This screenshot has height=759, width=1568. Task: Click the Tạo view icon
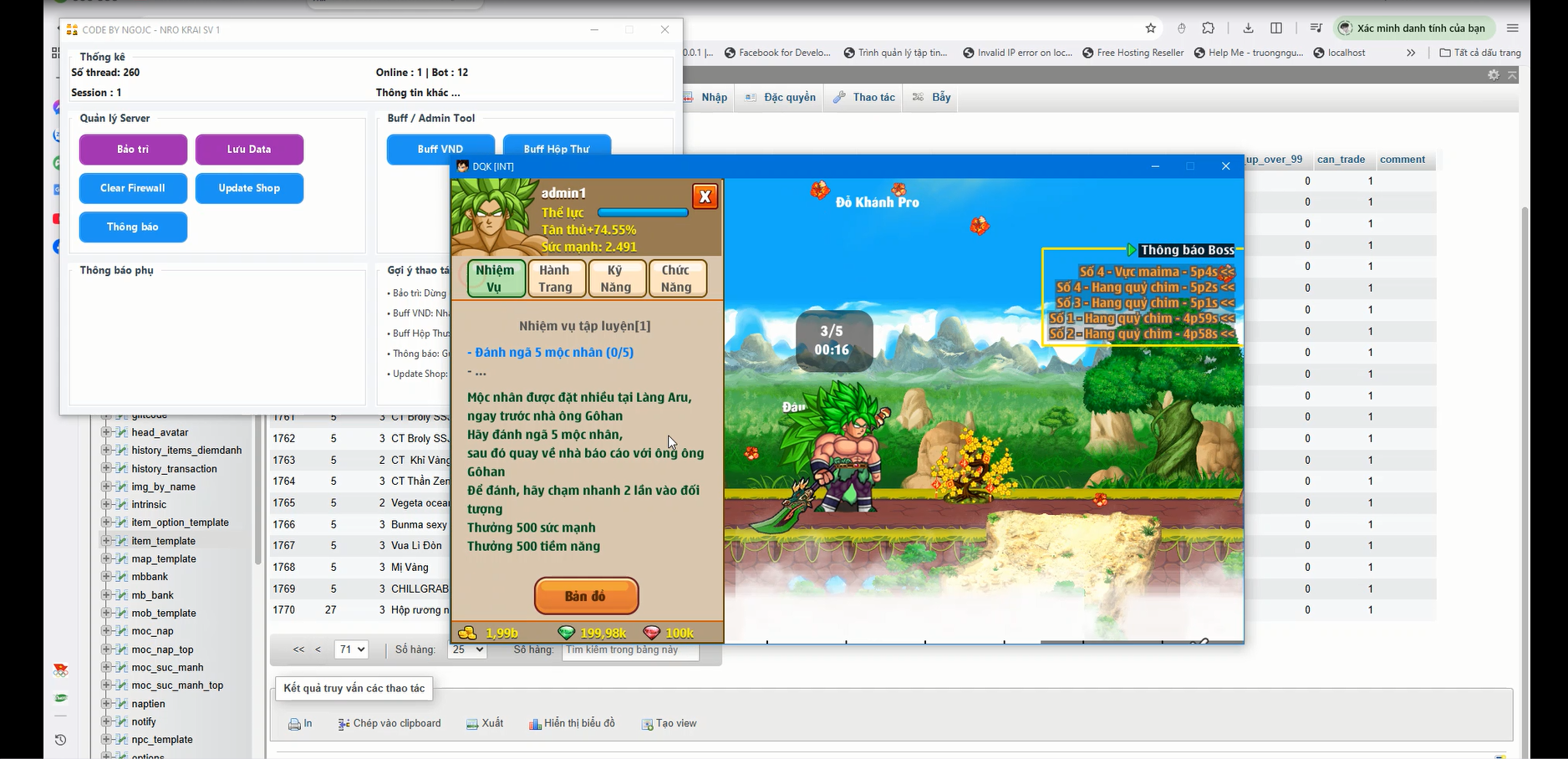pos(647,724)
